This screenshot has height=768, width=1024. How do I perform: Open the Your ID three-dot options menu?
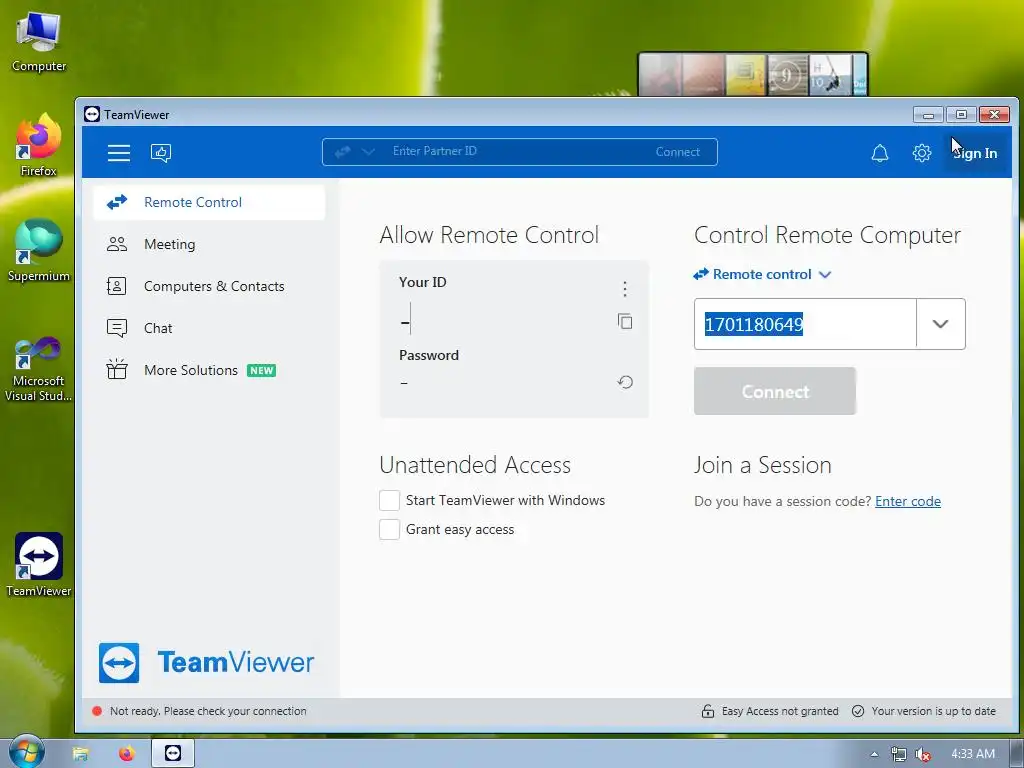pos(625,289)
